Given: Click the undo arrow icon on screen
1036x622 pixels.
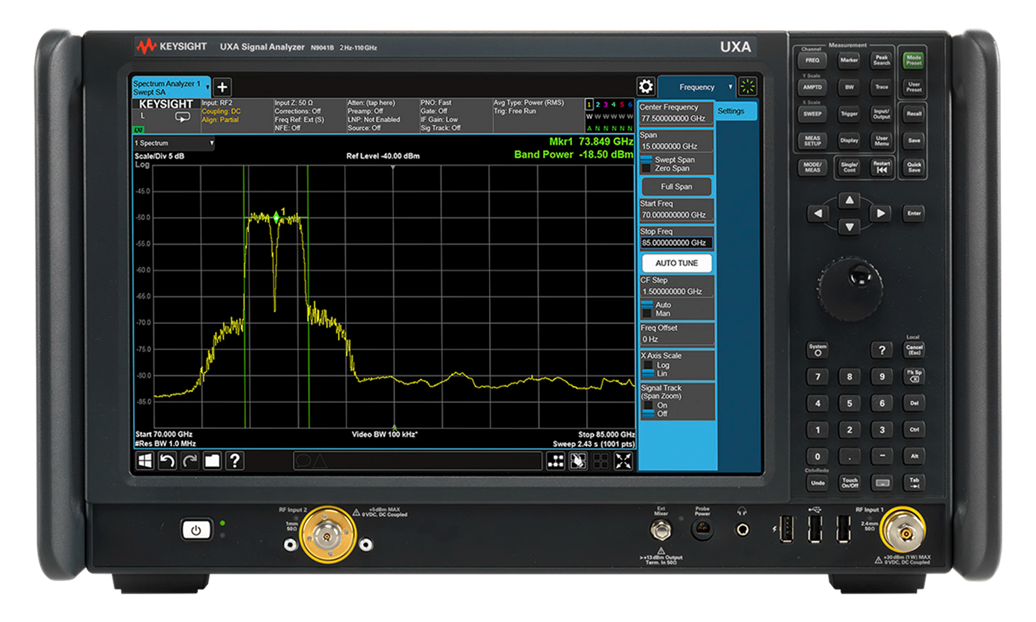Looking at the screenshot, I should (167, 461).
